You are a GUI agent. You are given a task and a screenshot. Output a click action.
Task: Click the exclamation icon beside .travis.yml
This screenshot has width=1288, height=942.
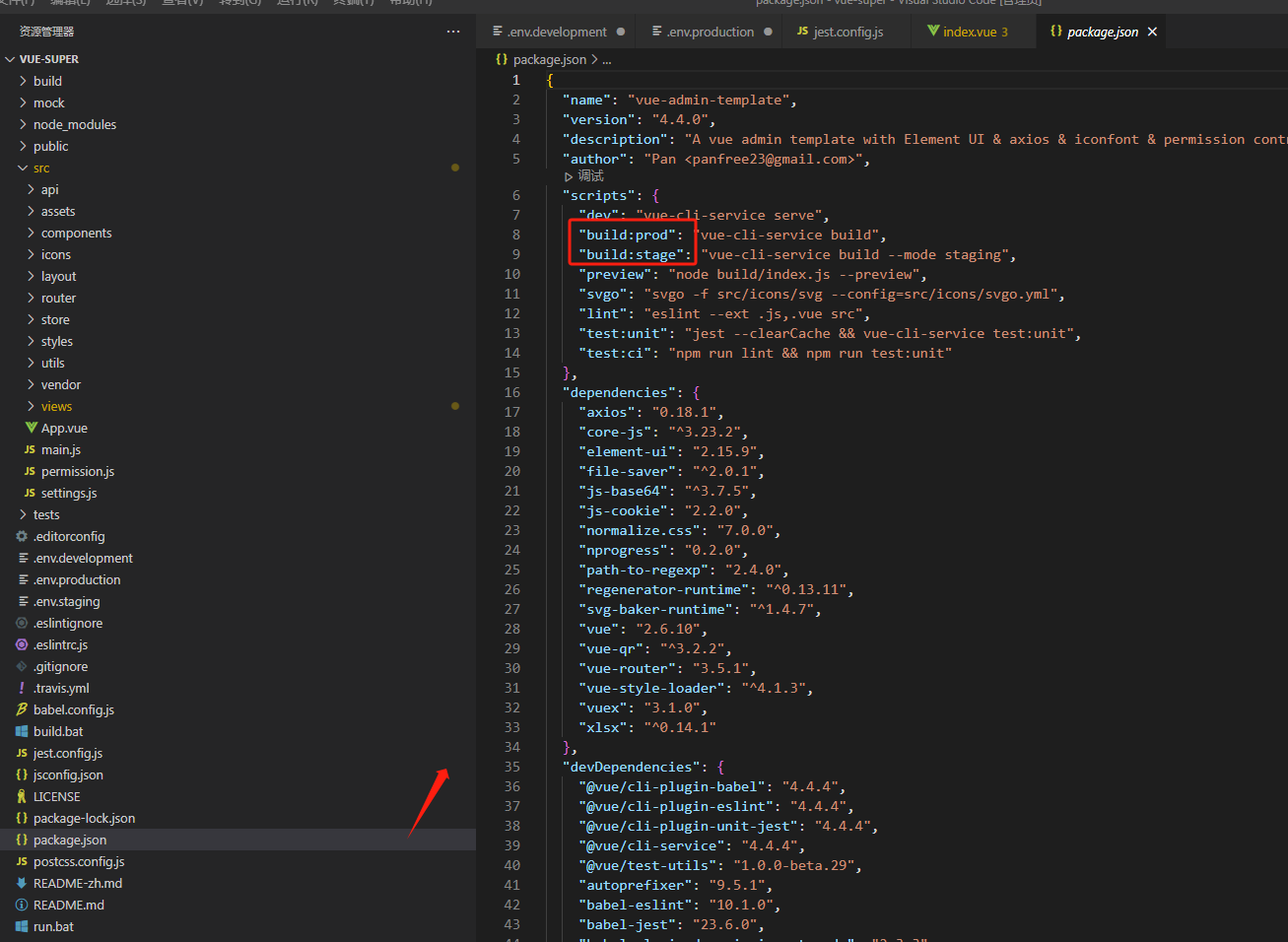(22, 688)
